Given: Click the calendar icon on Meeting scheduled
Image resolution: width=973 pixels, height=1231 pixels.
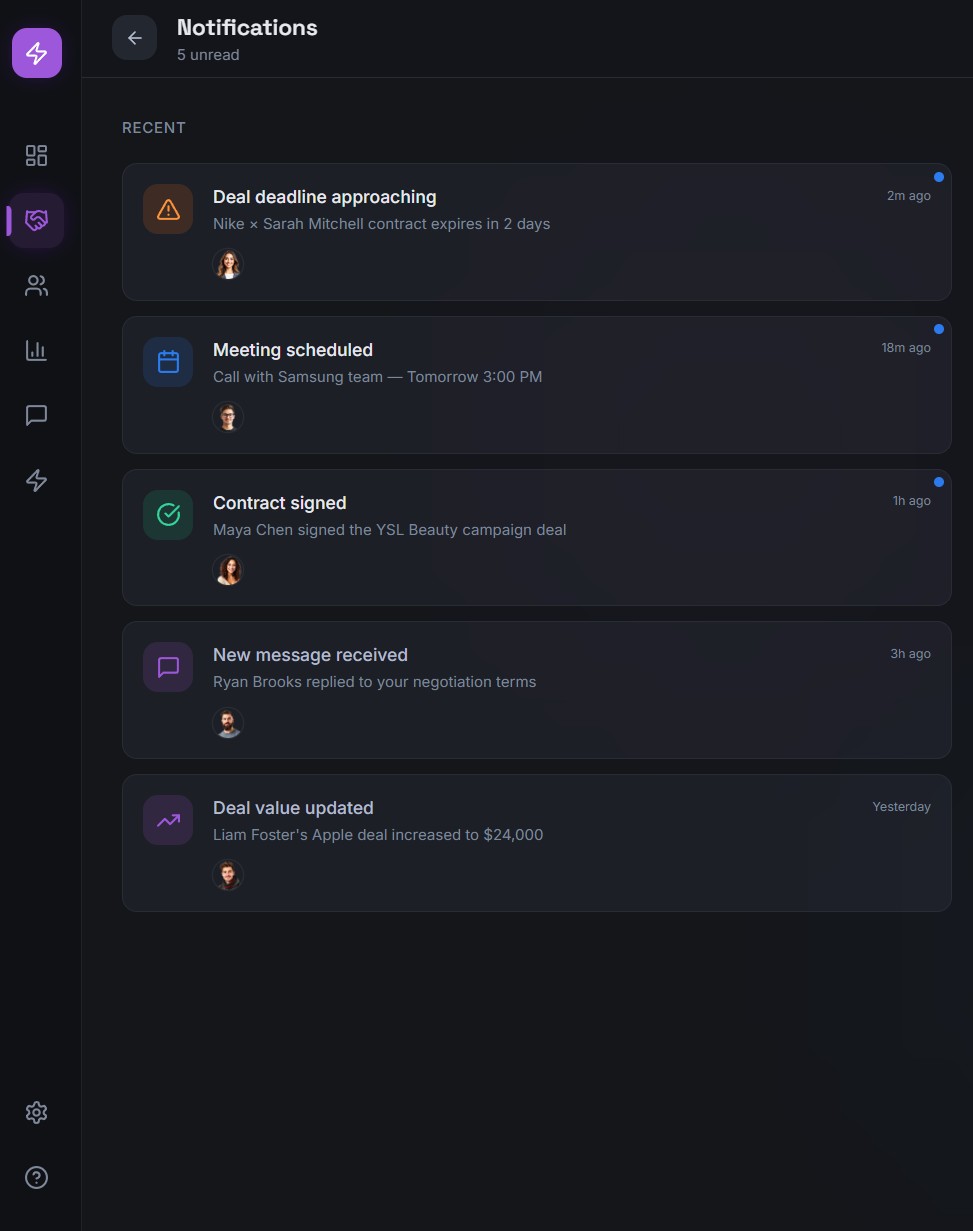Looking at the screenshot, I should [167, 361].
